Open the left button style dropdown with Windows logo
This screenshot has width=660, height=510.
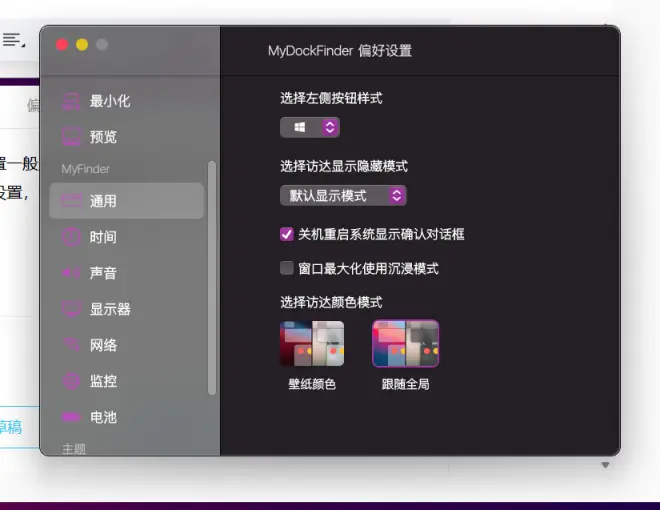[310, 127]
